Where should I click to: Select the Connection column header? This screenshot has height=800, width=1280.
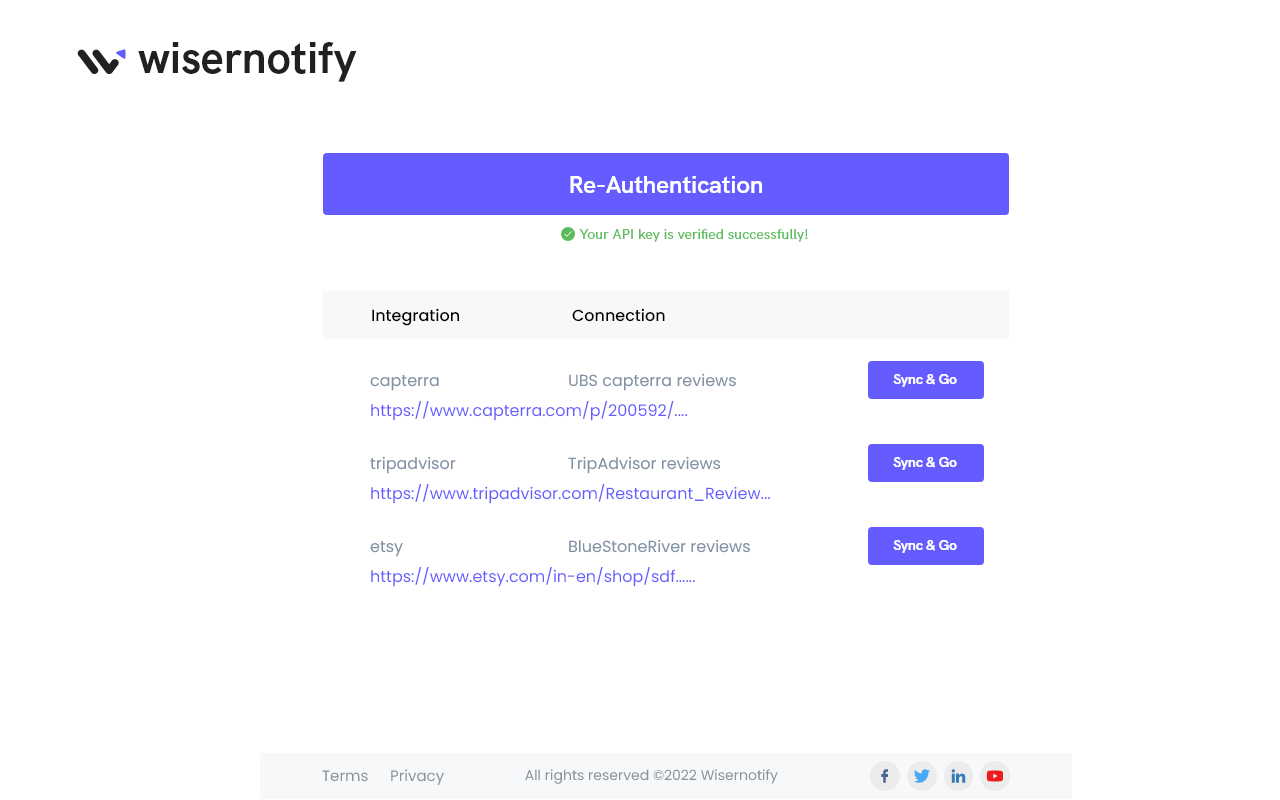pyautogui.click(x=618, y=315)
